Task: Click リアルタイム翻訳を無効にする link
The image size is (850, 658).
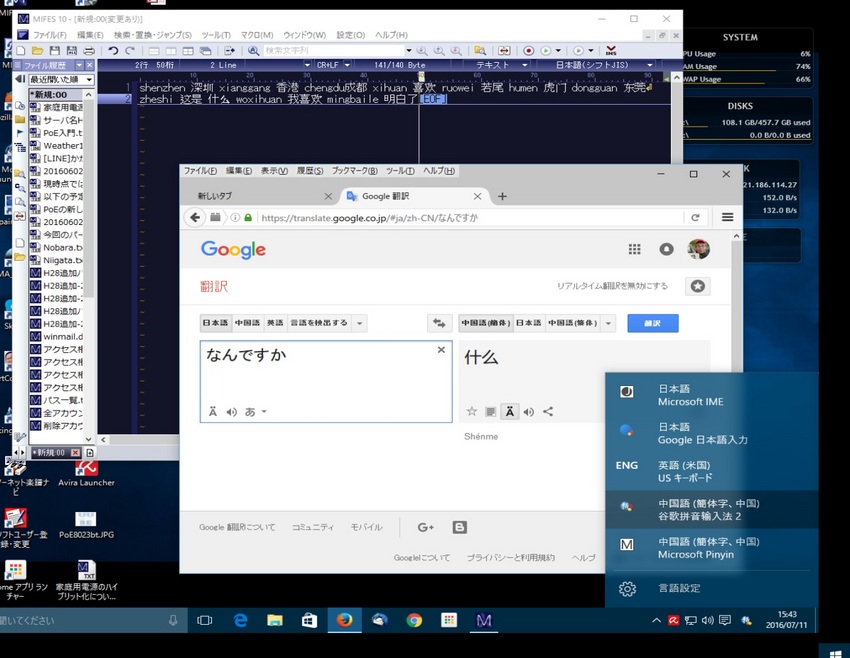Action: 613,286
